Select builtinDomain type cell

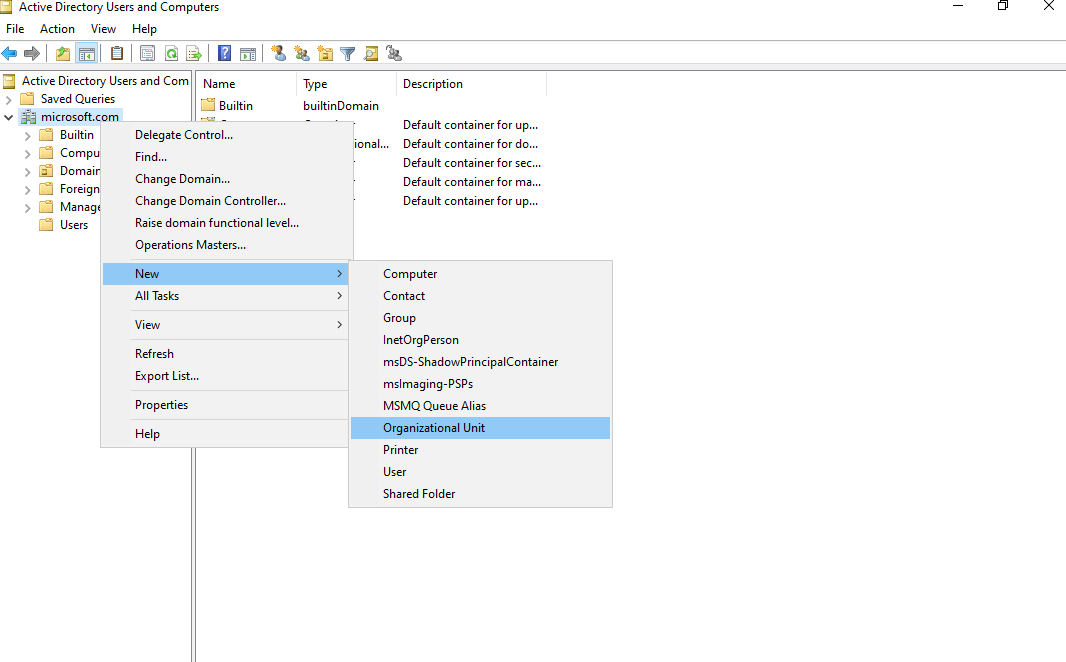click(341, 105)
